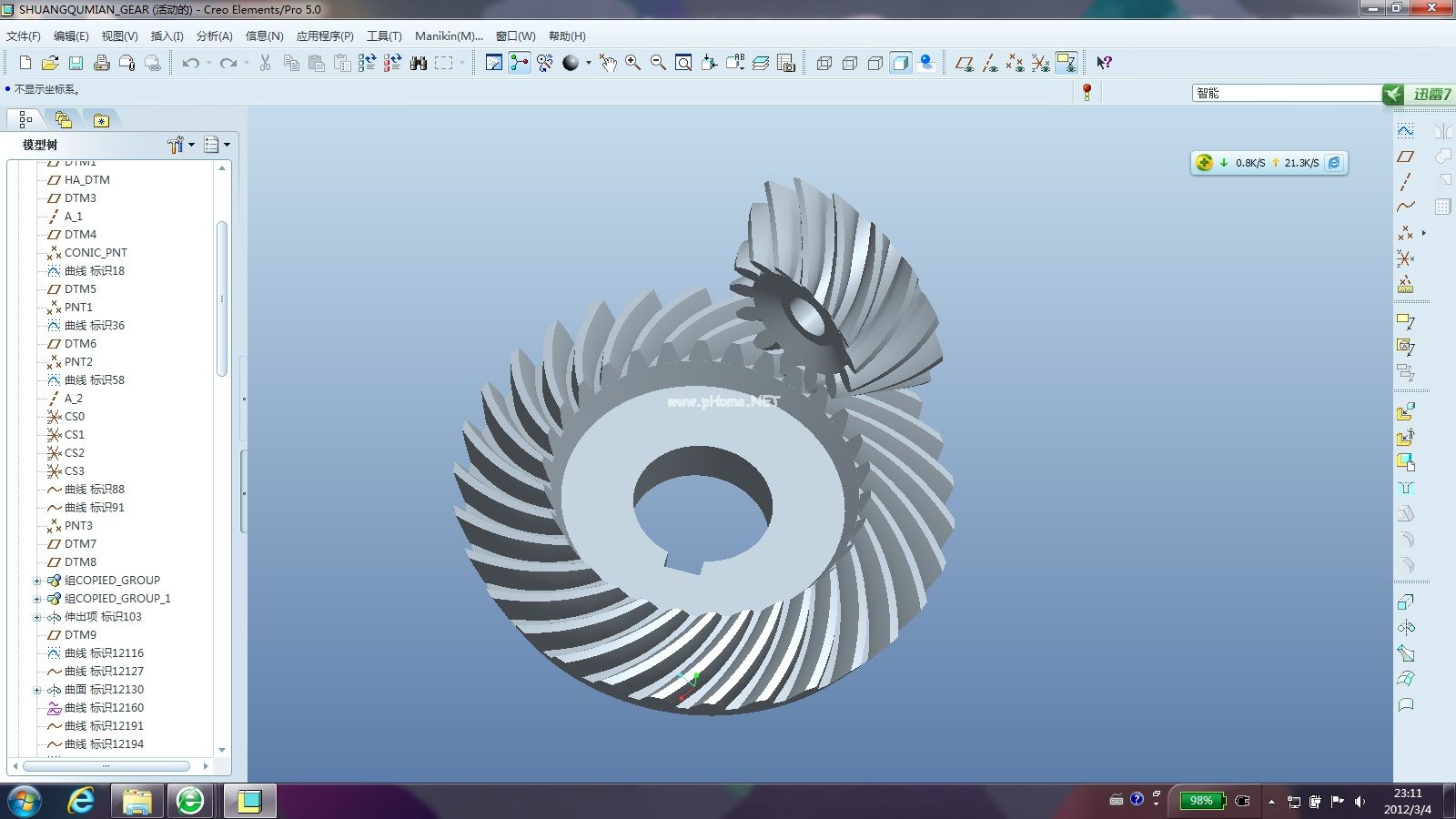
Task: Open Internet Explorer from the taskbar
Action: (x=82, y=801)
